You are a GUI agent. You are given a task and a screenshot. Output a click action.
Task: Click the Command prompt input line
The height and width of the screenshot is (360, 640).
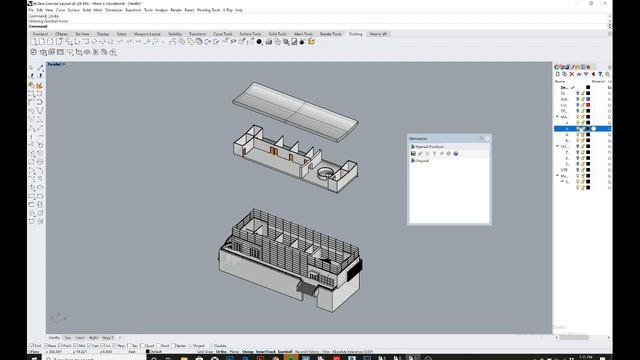pos(318,26)
